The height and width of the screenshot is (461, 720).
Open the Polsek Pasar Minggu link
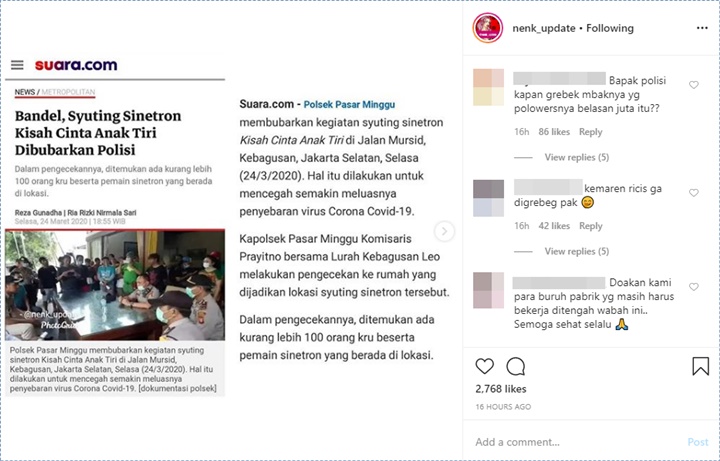pyautogui.click(x=349, y=105)
